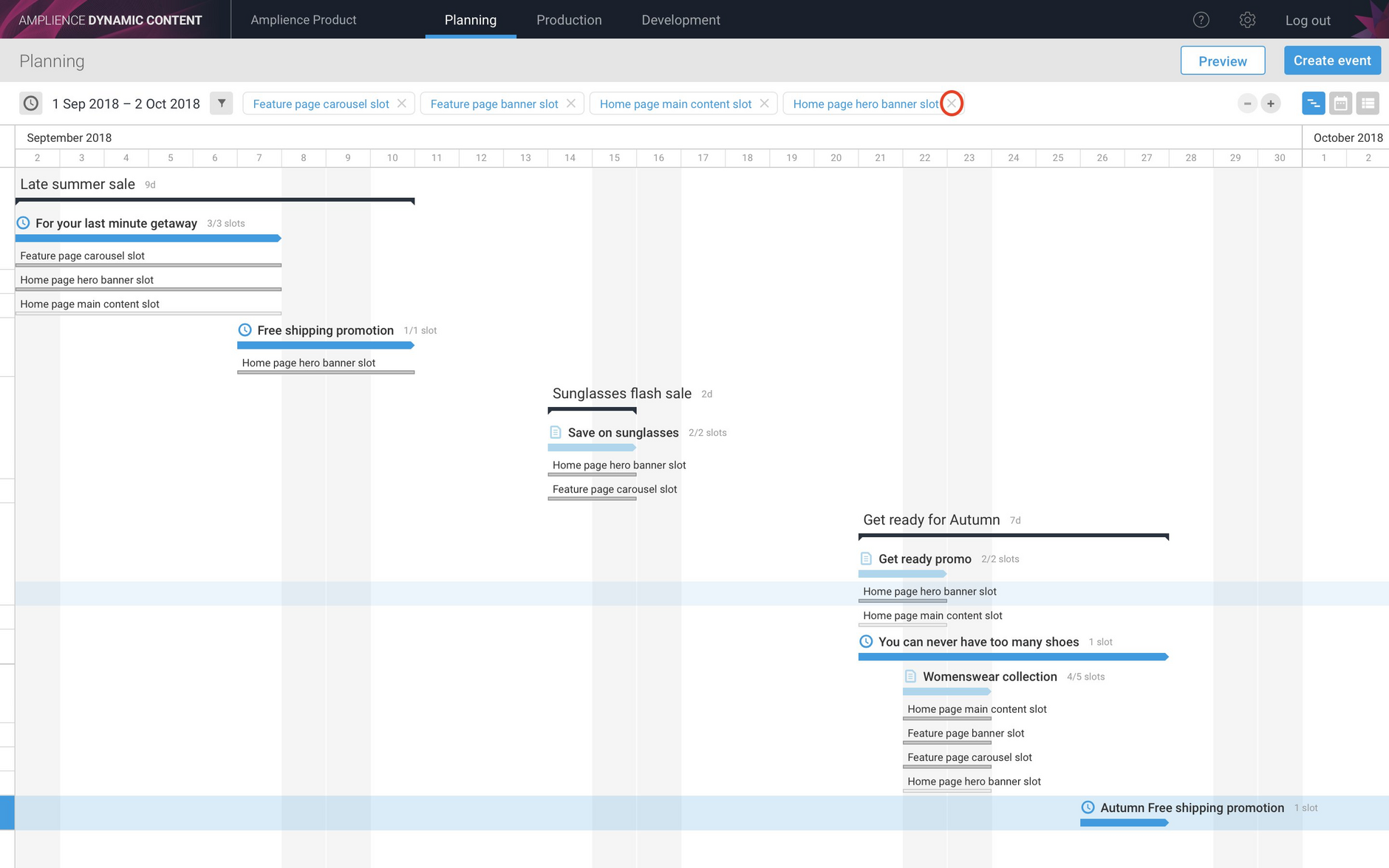Switch to the Development tab
Viewport: 1389px width, 868px height.
(x=680, y=20)
